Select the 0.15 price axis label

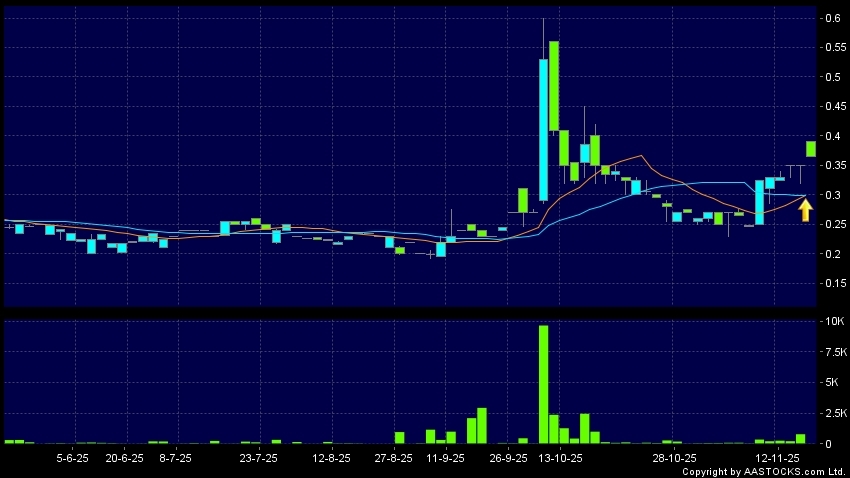pos(832,283)
